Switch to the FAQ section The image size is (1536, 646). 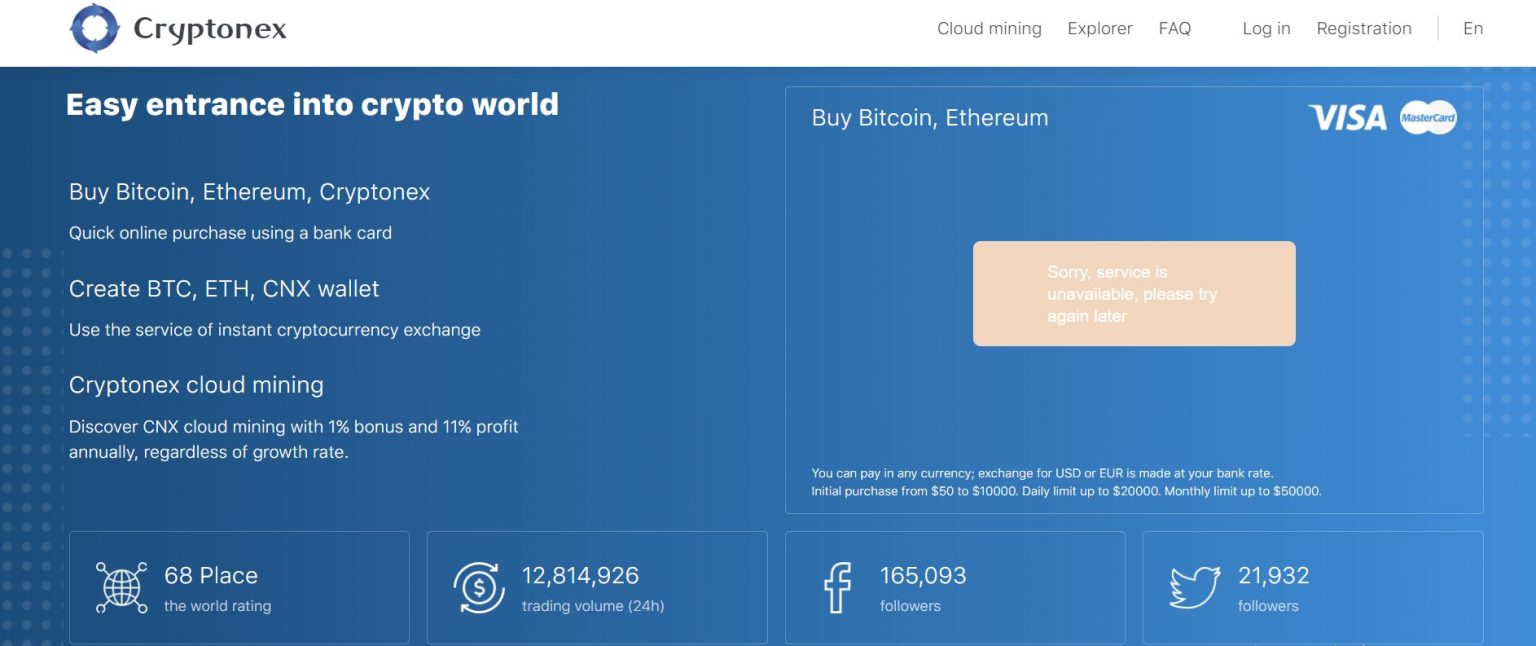pos(1175,28)
